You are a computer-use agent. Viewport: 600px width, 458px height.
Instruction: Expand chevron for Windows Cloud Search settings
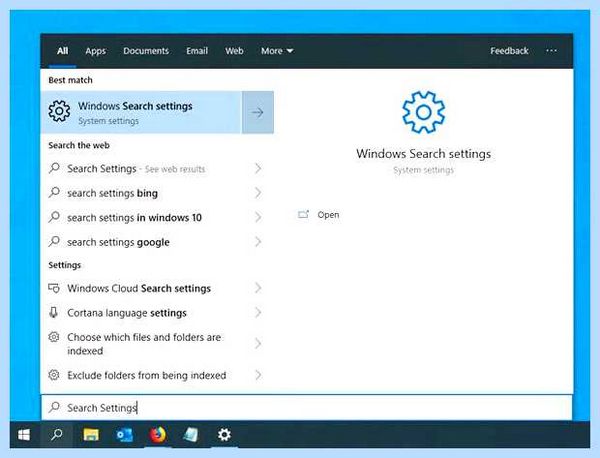(258, 288)
